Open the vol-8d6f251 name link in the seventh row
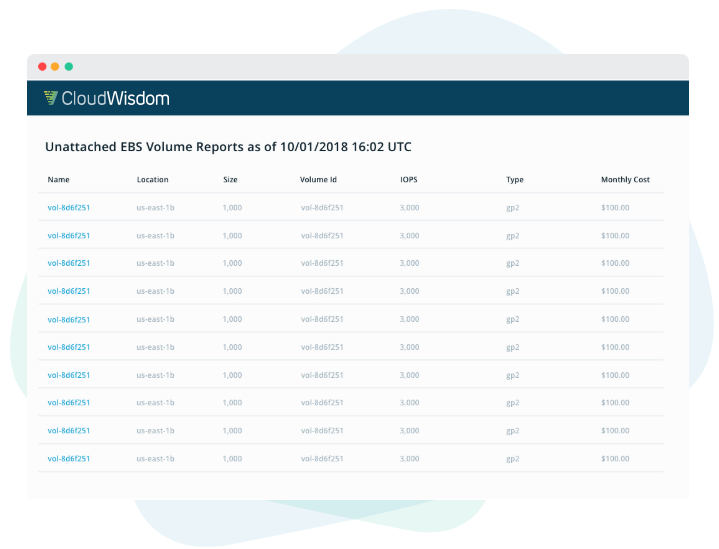 pyautogui.click(x=69, y=375)
